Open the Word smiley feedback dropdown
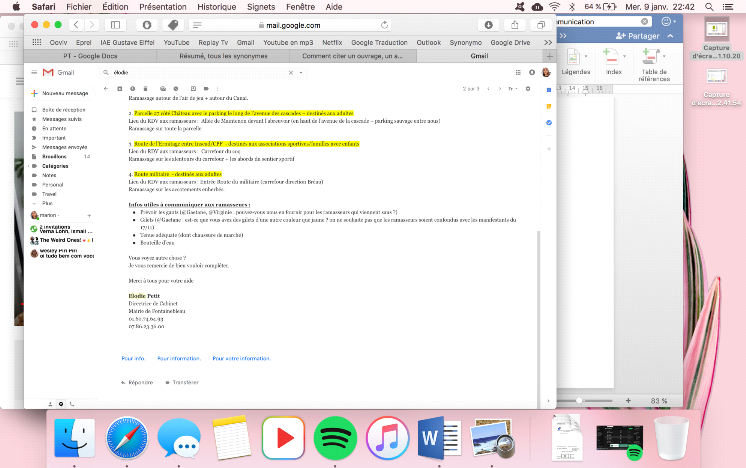The width and height of the screenshot is (746, 468). coord(668,21)
